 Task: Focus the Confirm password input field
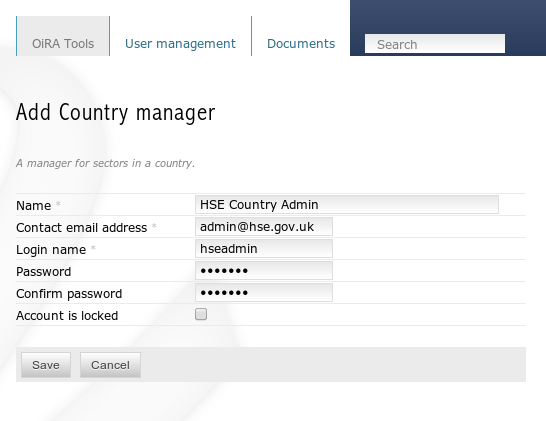[x=264, y=293]
